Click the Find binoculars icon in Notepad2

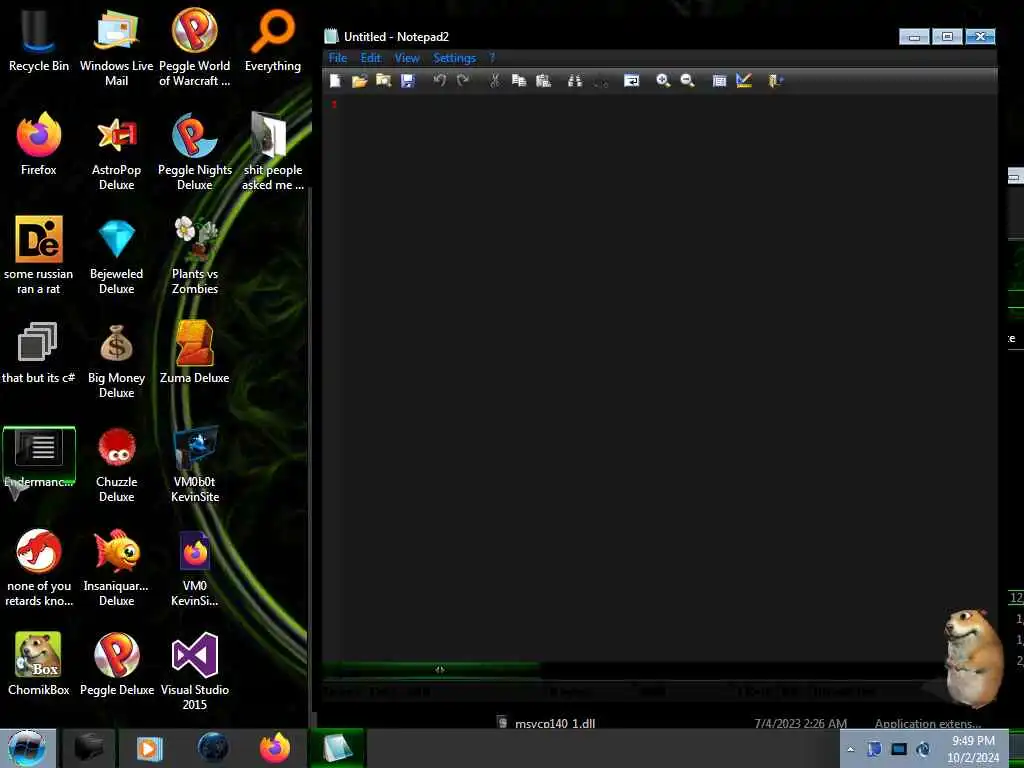coord(575,80)
